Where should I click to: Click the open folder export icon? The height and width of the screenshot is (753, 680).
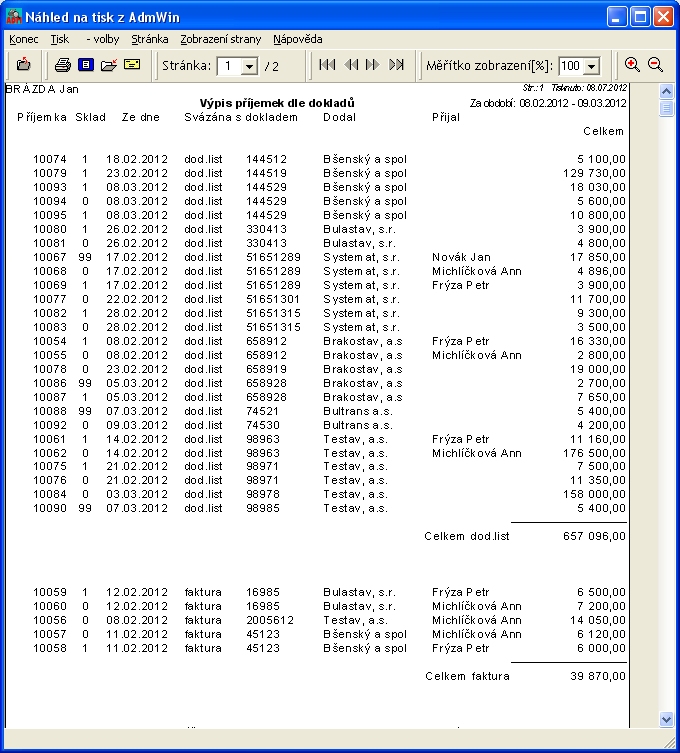point(109,65)
